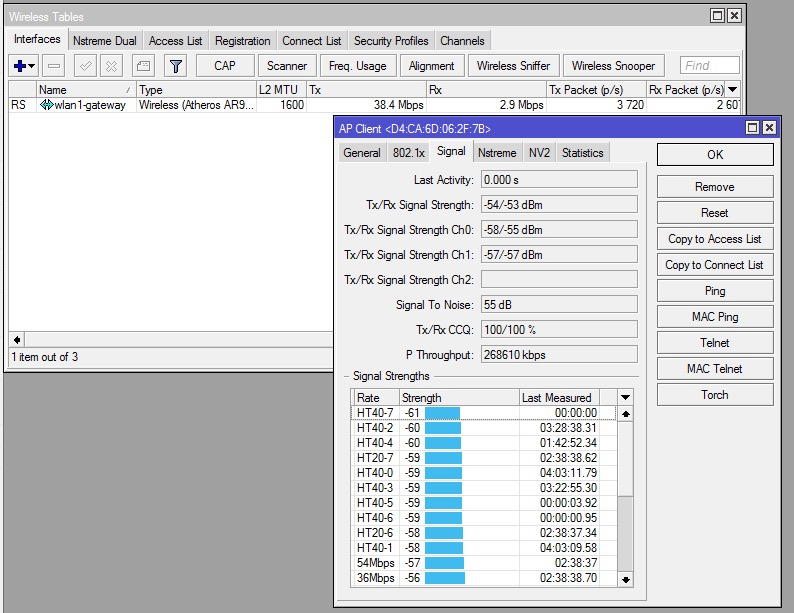Sort signal list by Strength column header
The height and width of the screenshot is (613, 794).
click(x=458, y=398)
